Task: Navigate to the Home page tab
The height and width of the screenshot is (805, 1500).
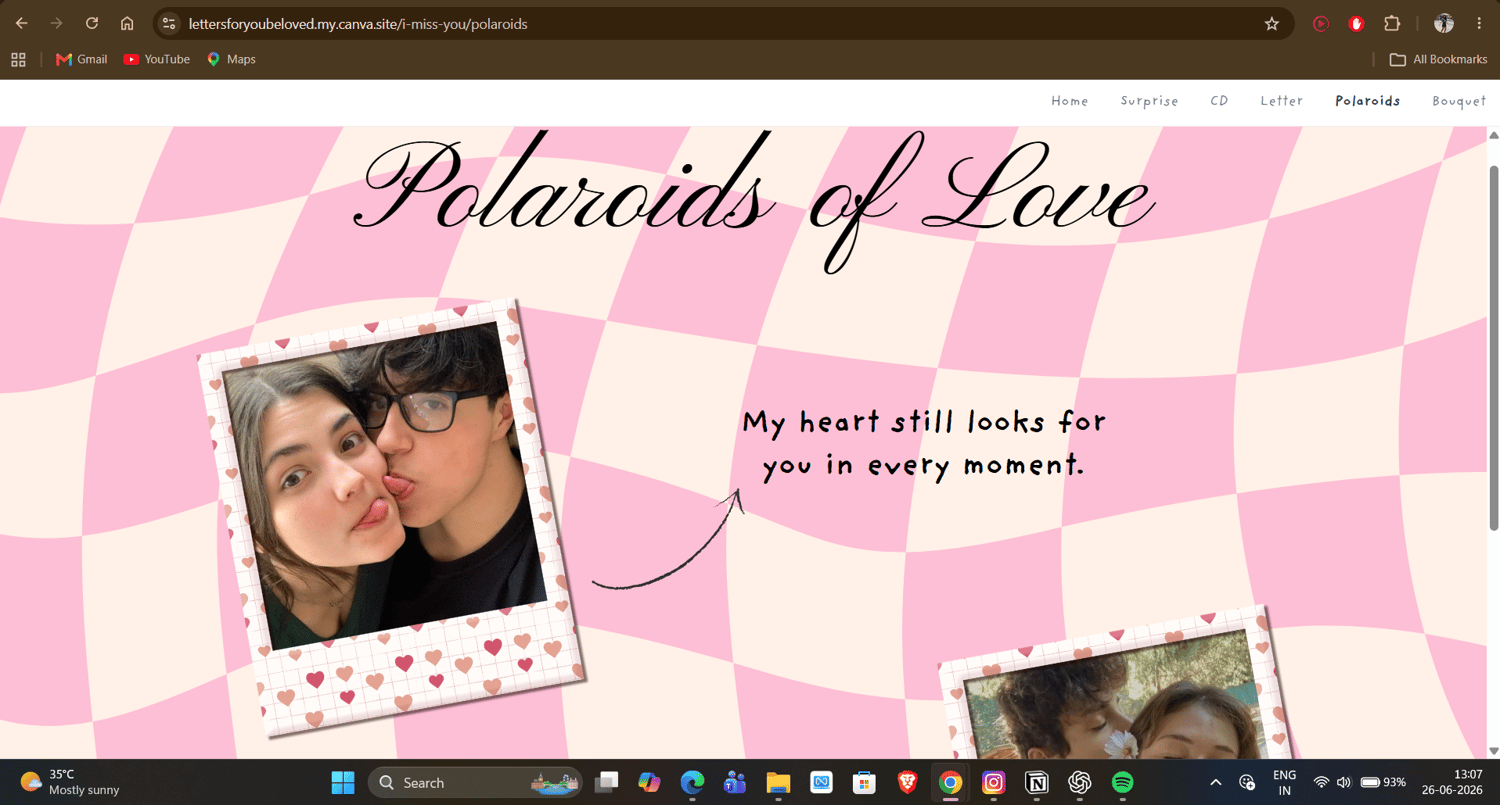Action: pyautogui.click(x=1069, y=101)
